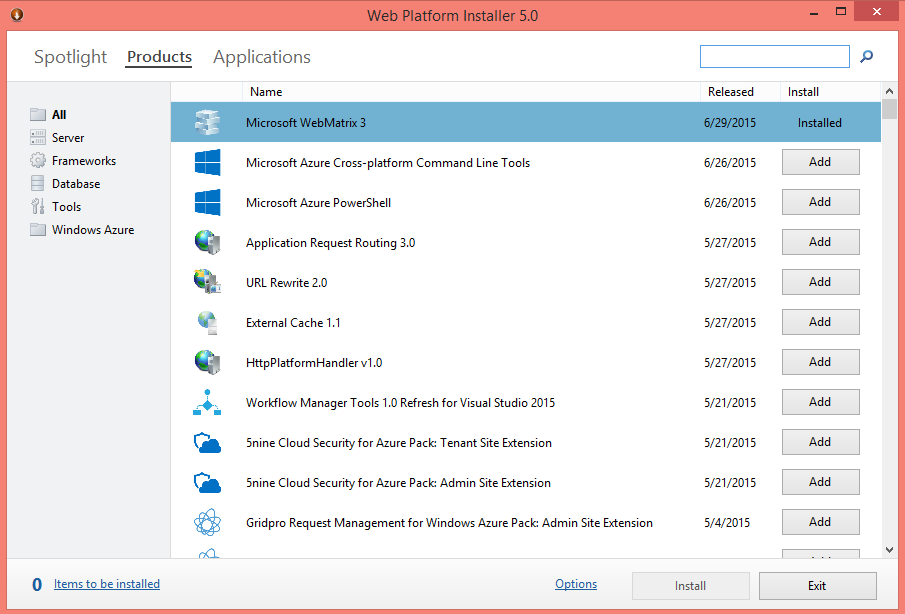905x614 pixels.
Task: Switch to the Spotlight tab
Action: 70,57
